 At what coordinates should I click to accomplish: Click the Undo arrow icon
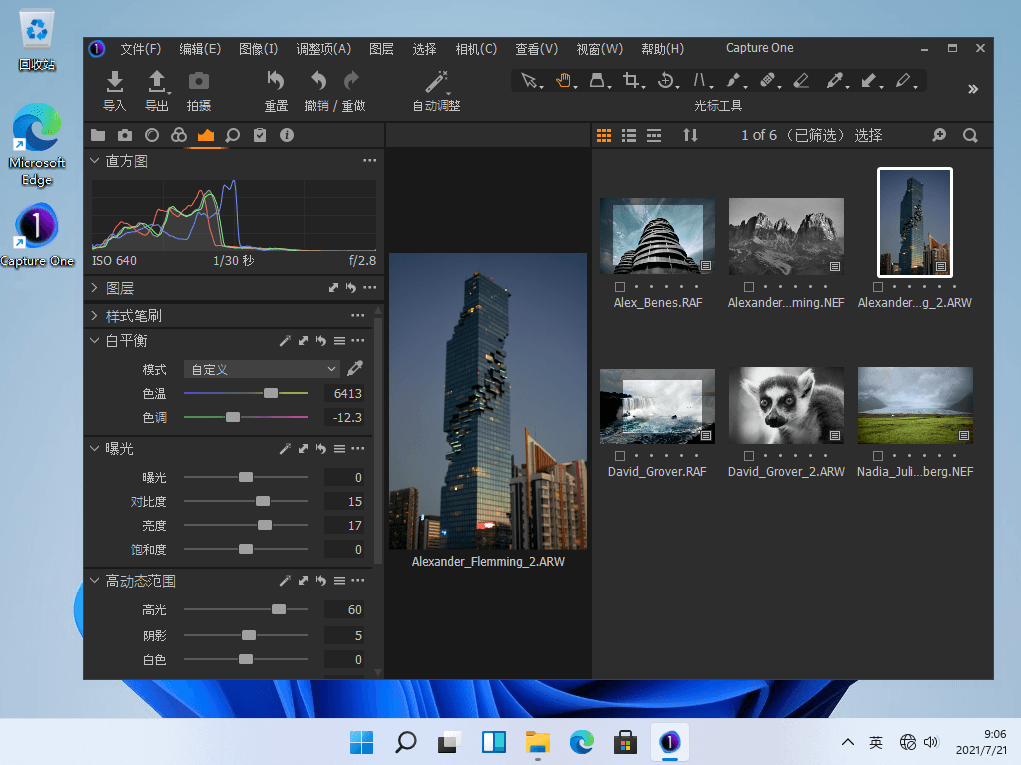tap(318, 81)
